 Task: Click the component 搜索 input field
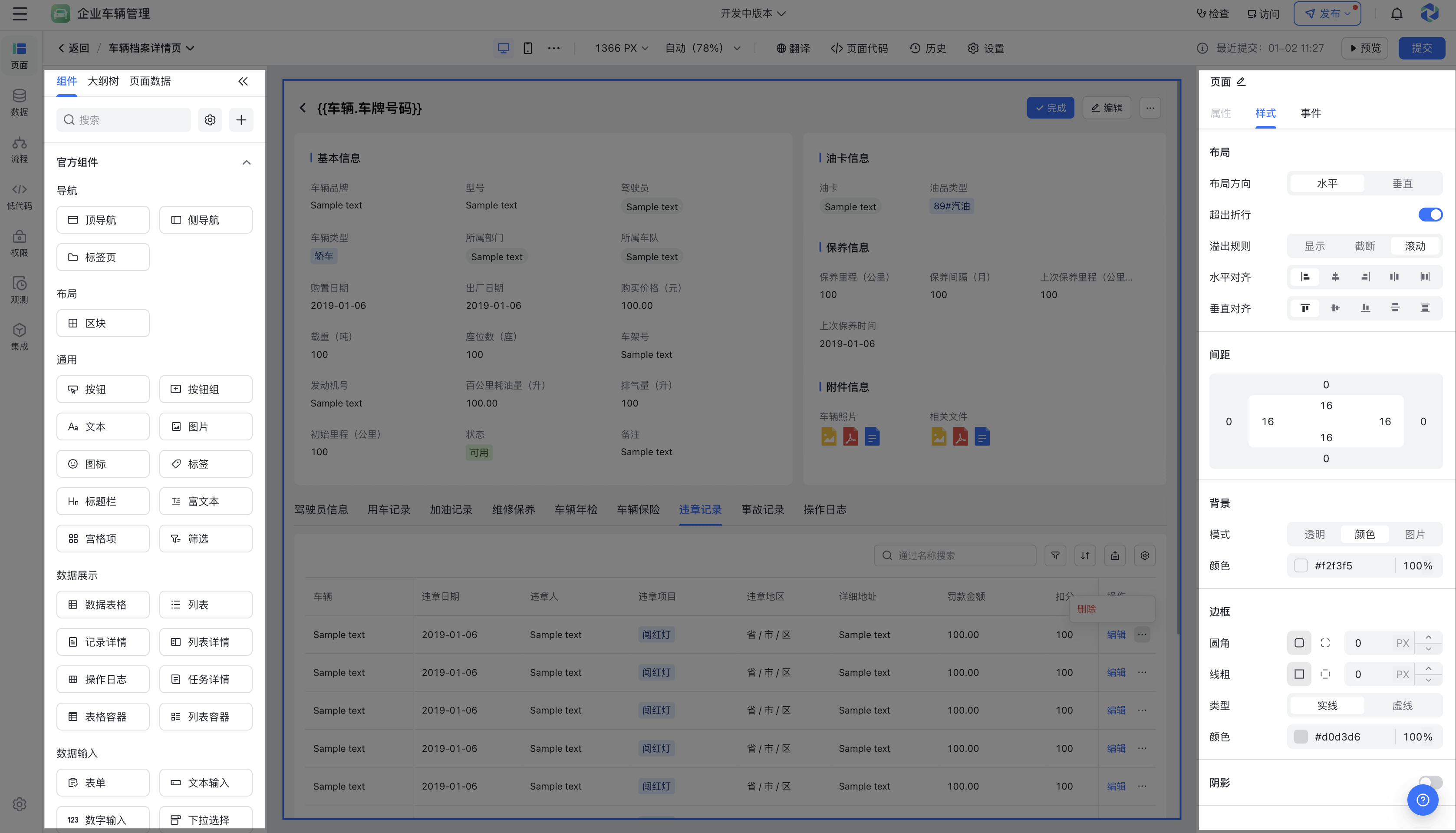point(124,119)
